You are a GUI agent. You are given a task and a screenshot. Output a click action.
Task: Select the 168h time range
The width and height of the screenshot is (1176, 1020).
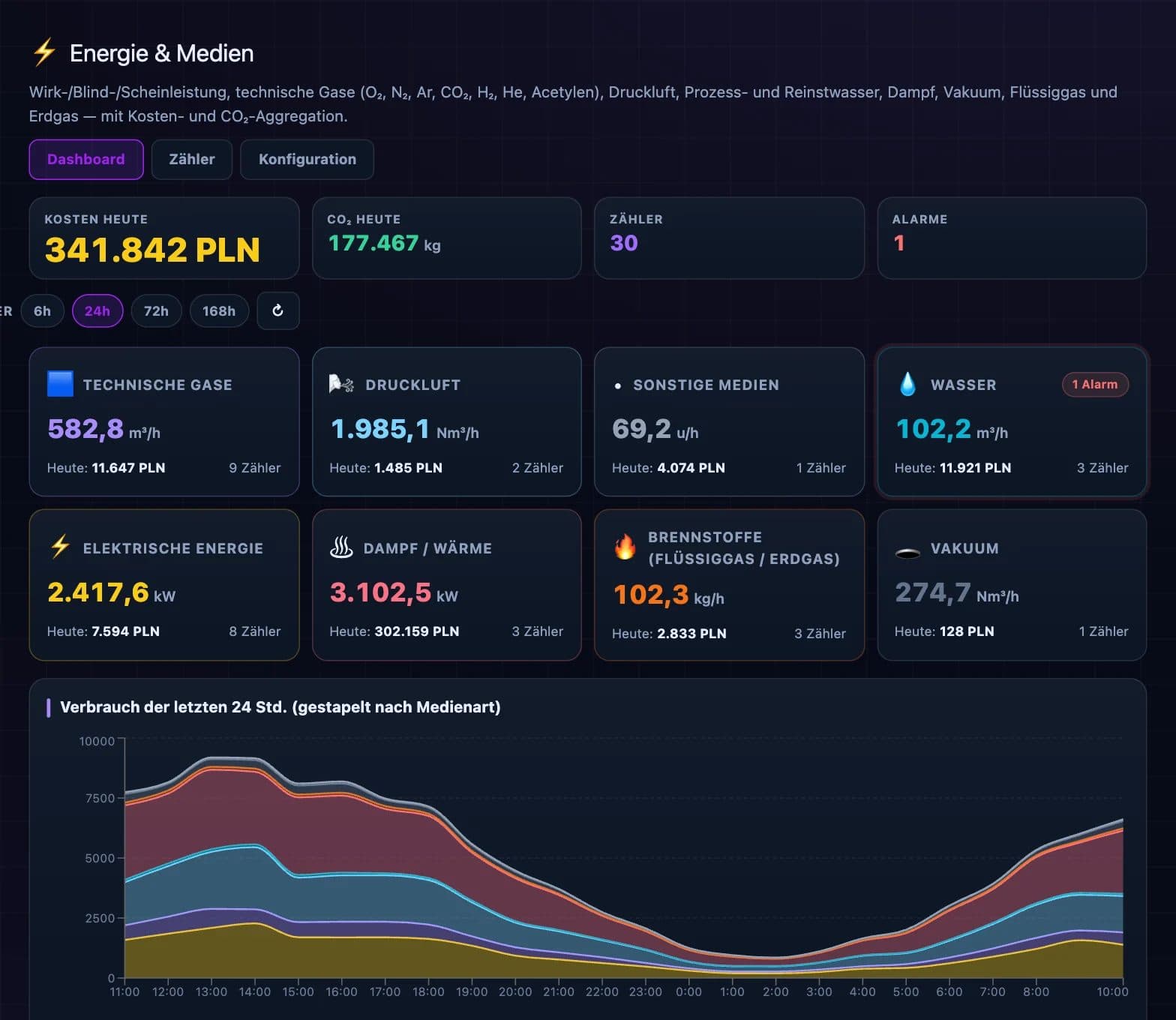[219, 310]
